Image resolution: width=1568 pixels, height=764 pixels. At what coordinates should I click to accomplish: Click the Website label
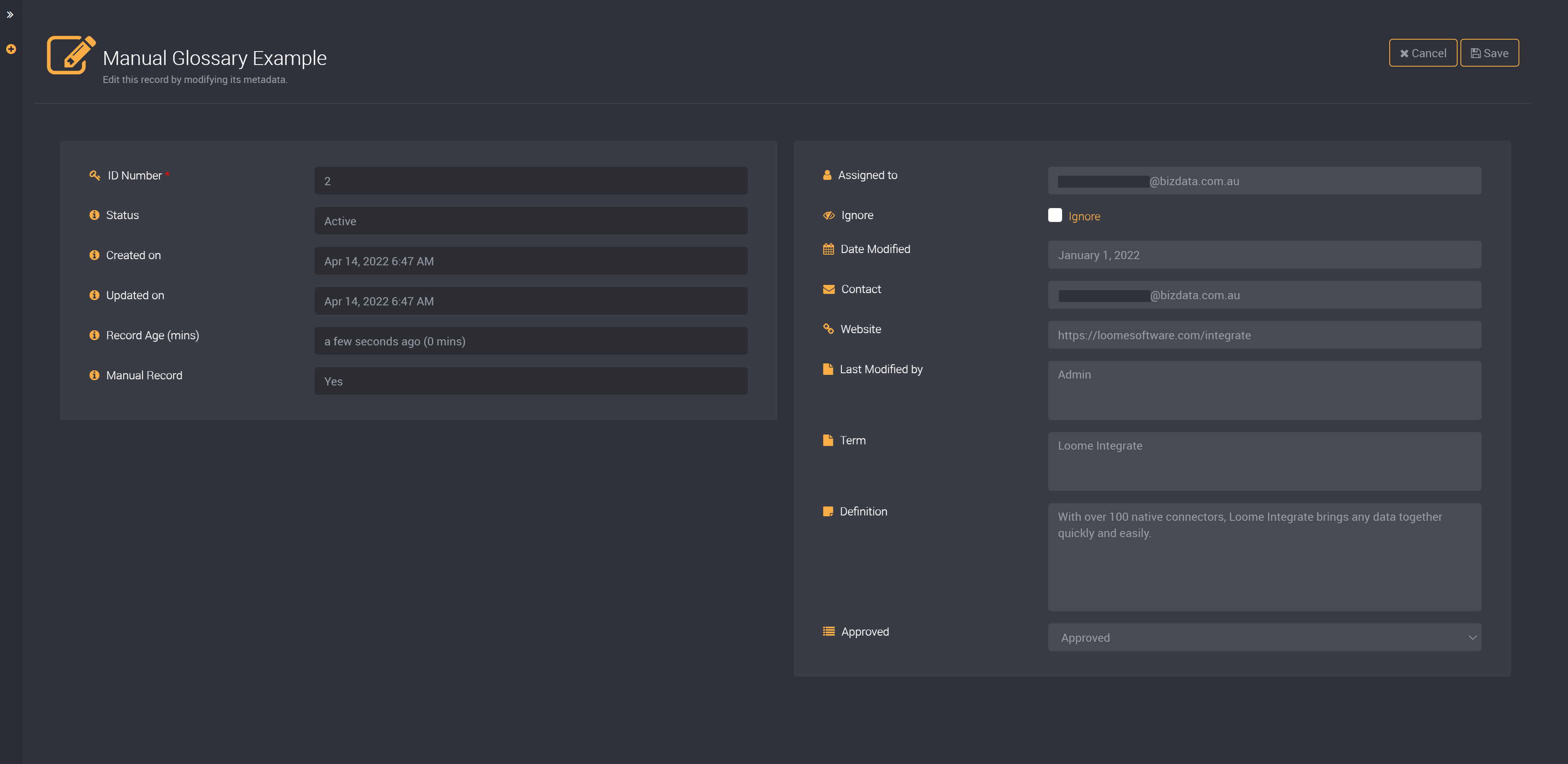(x=861, y=330)
